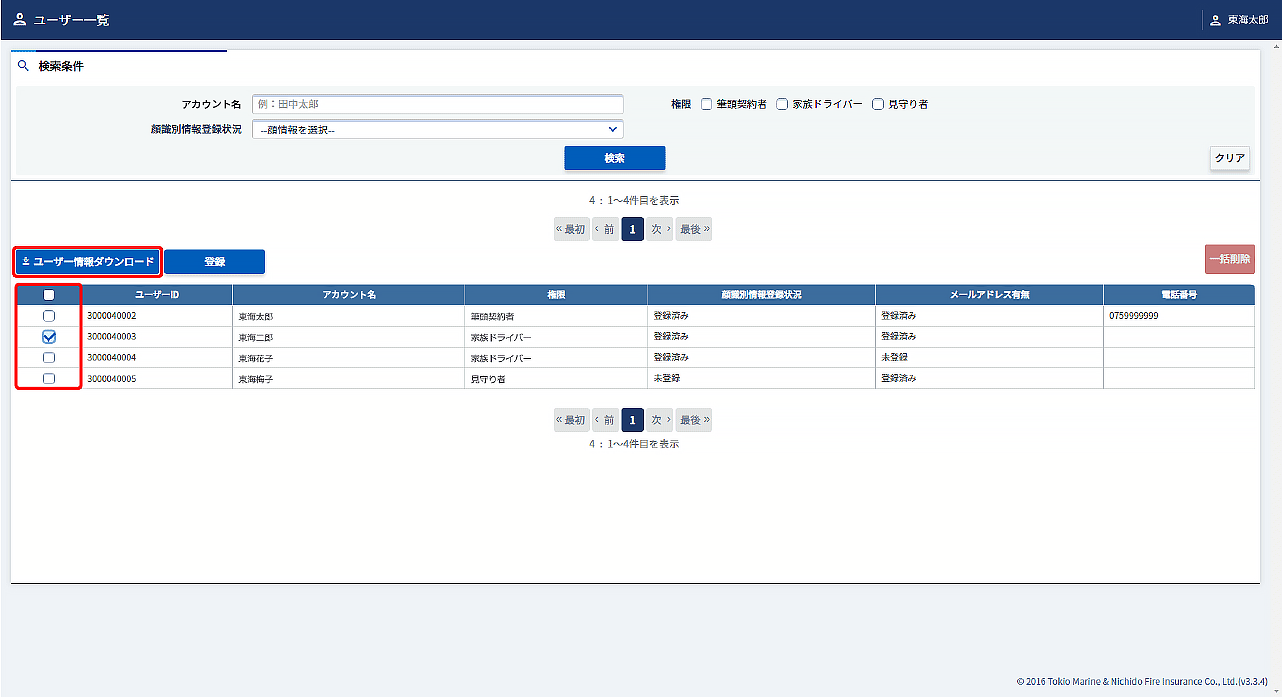Toggle the select-all checkbox in table header

pos(49,295)
